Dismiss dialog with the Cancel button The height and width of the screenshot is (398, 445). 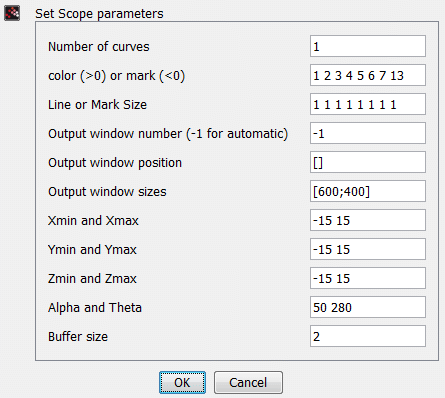point(248,382)
